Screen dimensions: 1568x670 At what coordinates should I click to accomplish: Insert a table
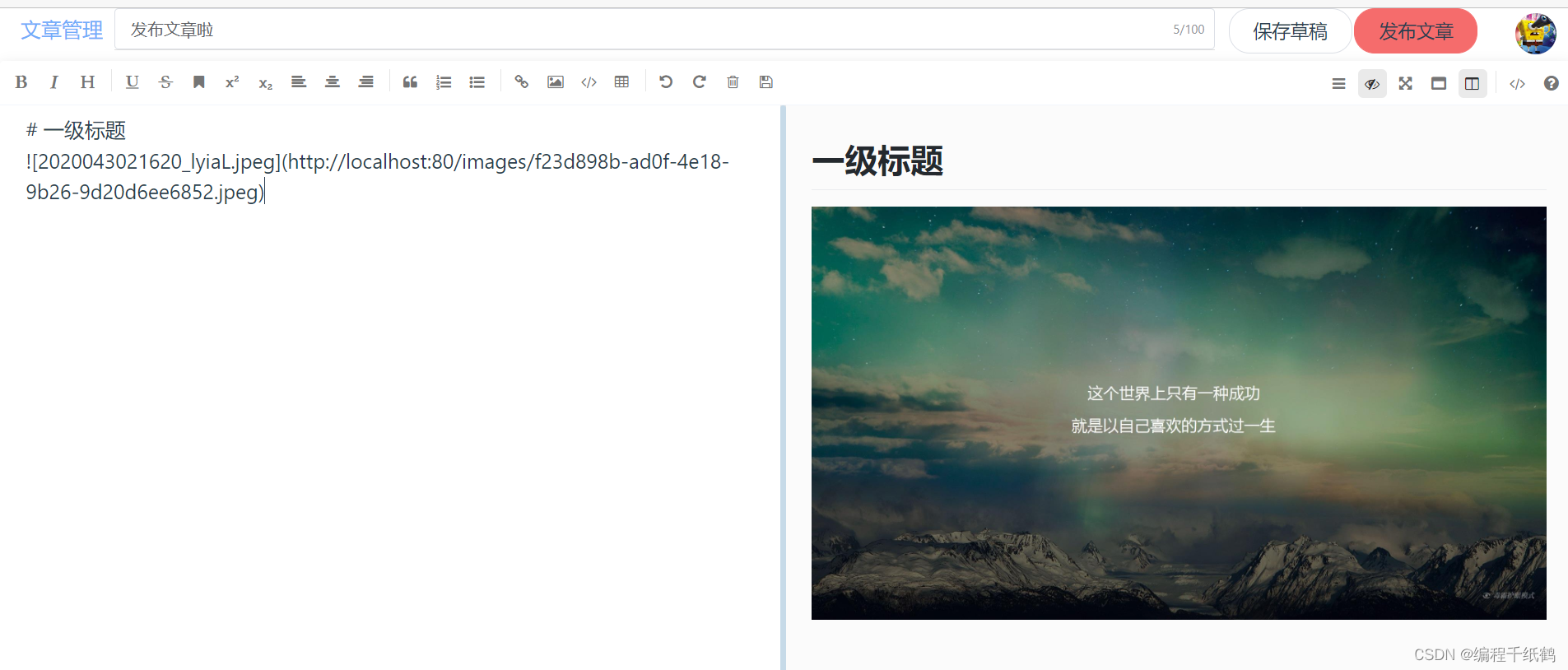[621, 81]
